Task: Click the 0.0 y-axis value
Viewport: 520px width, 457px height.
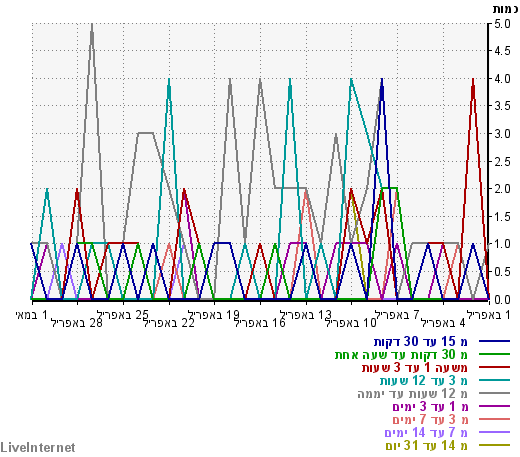Action: [503, 299]
